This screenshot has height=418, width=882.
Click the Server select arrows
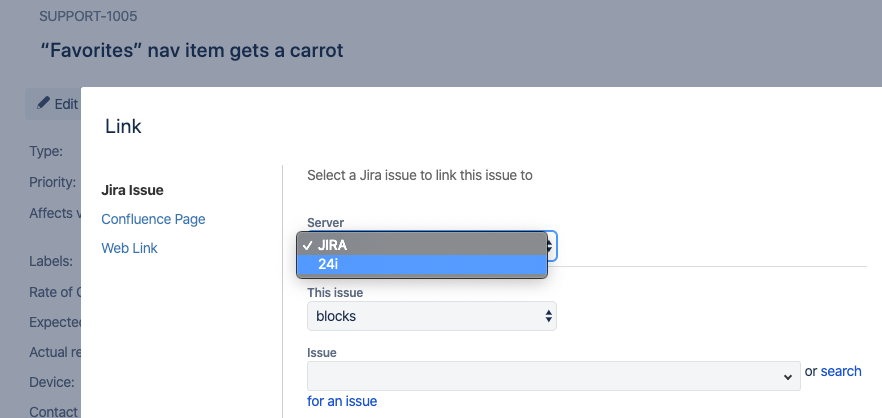click(x=551, y=246)
